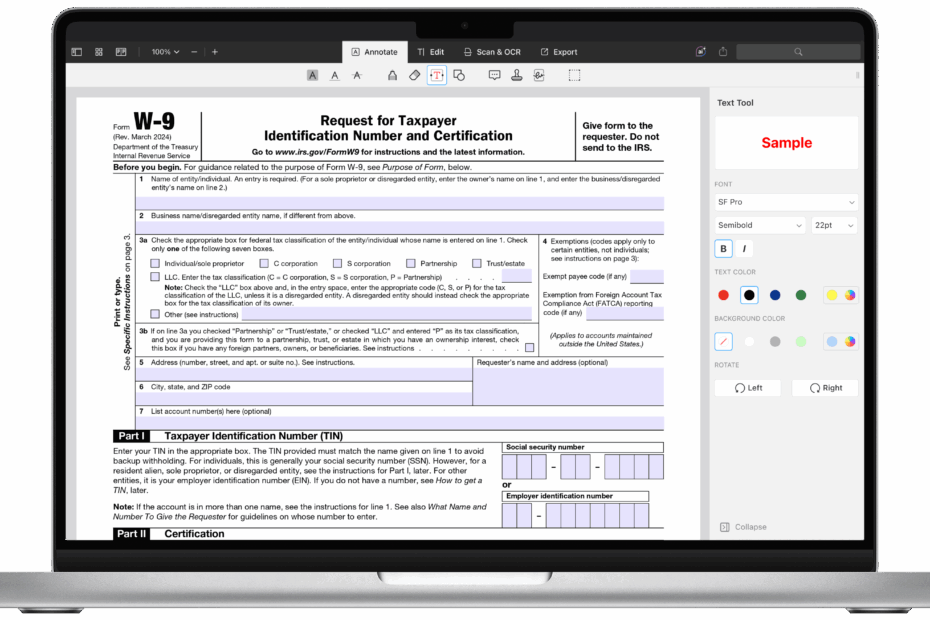
Task: Collapse the Text Tool panel
Action: click(742, 526)
